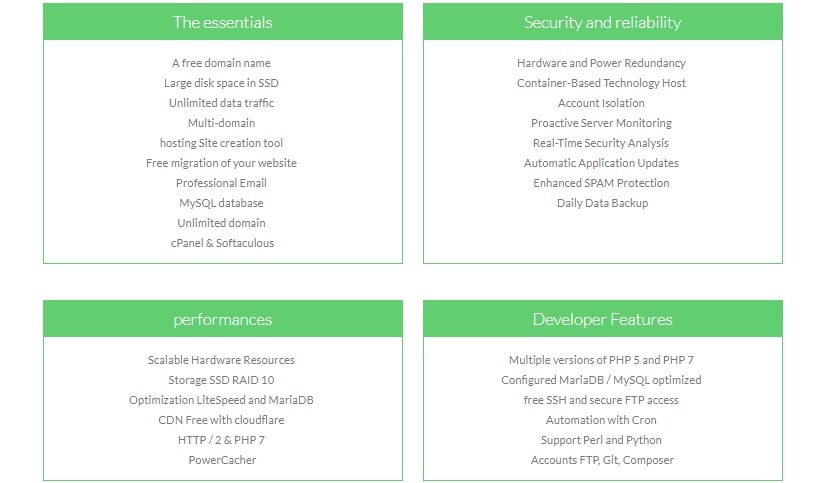Viewport: 840px width, 483px height.
Task: Select 'Hardware and Power Redundancy'
Action: tap(601, 63)
